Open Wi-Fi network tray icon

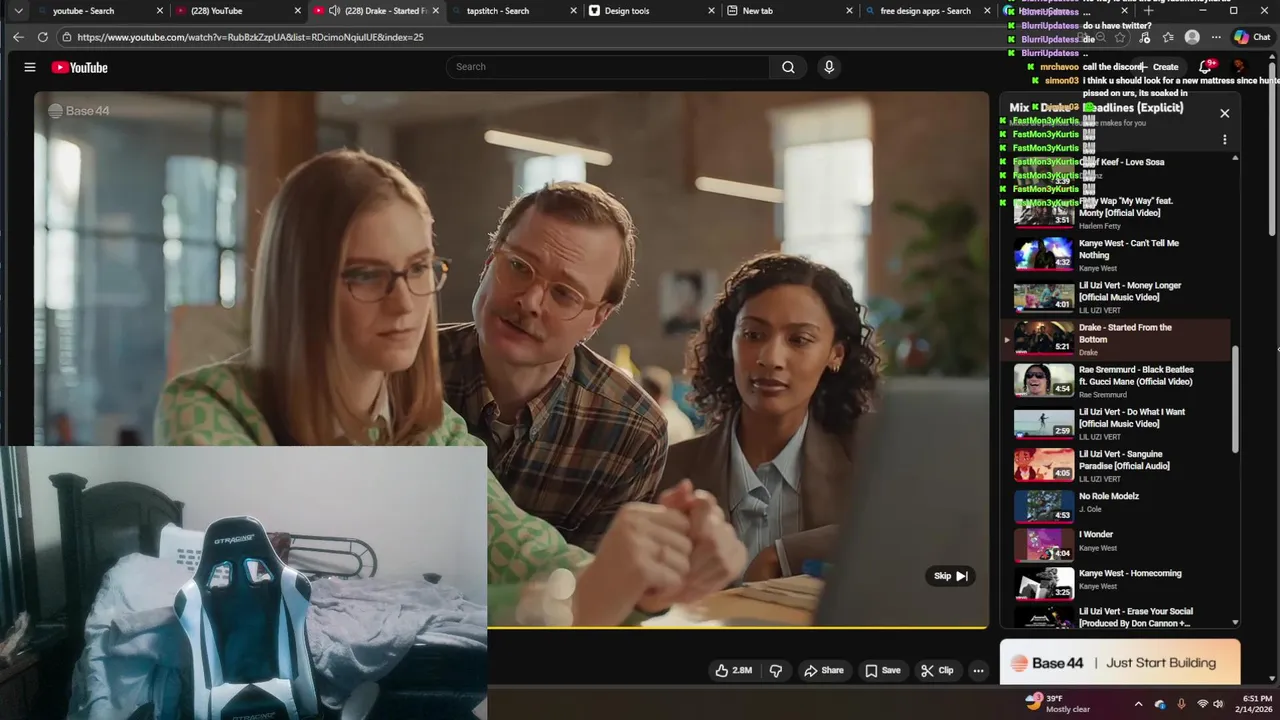click(1203, 704)
